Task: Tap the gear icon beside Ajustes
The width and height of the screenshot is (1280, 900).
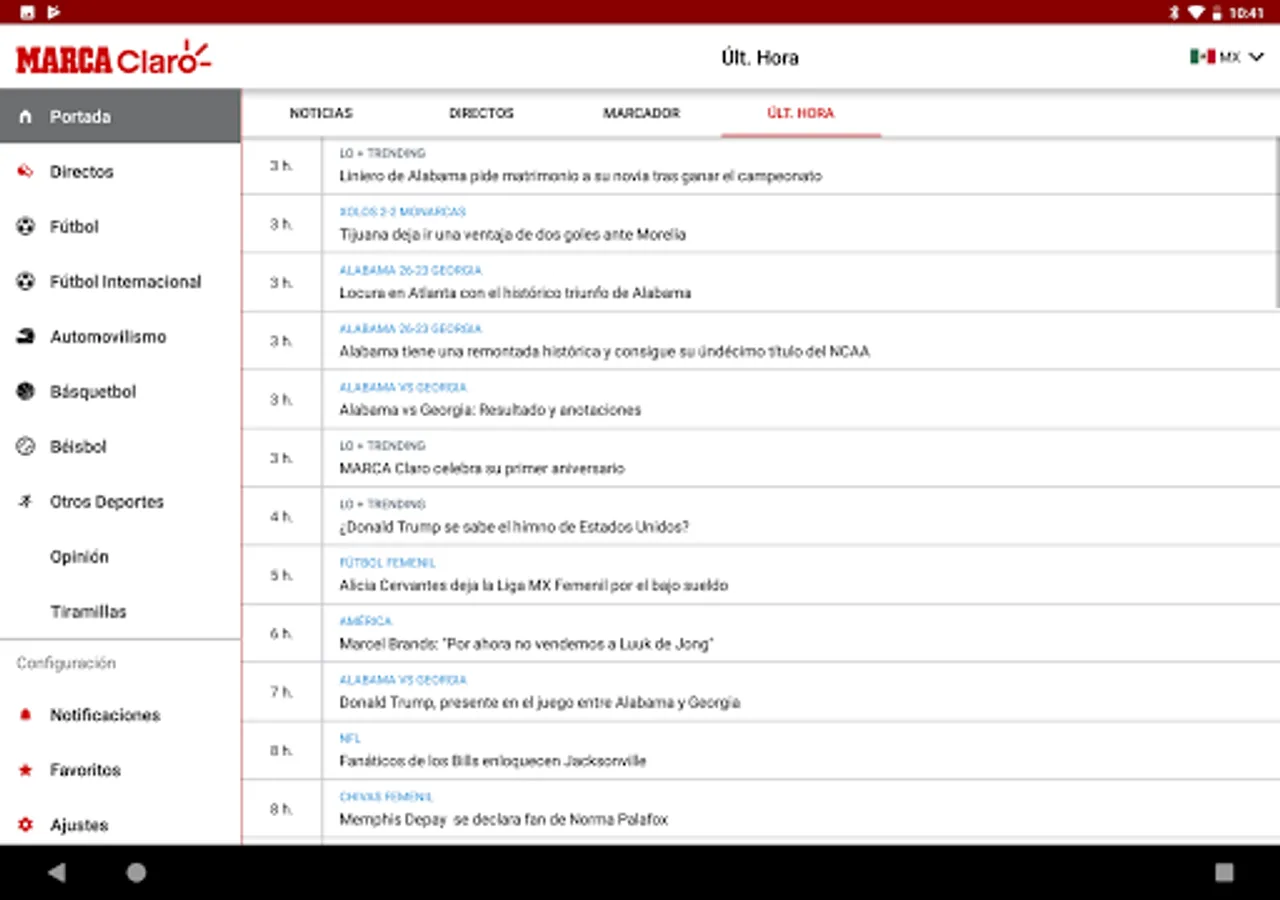Action: click(26, 825)
